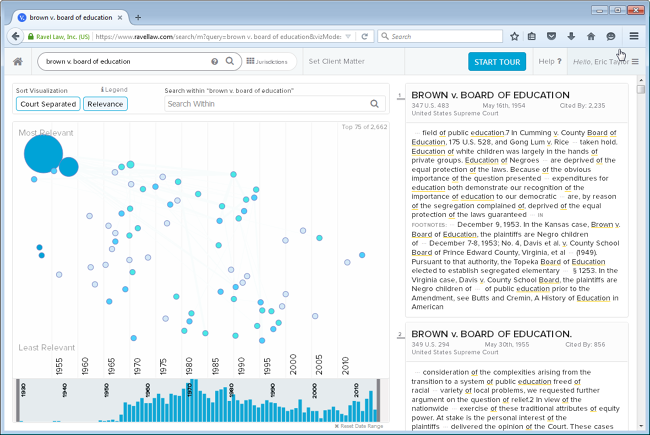This screenshot has width=650, height=435.
Task: Open the second result dated May 30th, 1955
Action: coord(492,334)
